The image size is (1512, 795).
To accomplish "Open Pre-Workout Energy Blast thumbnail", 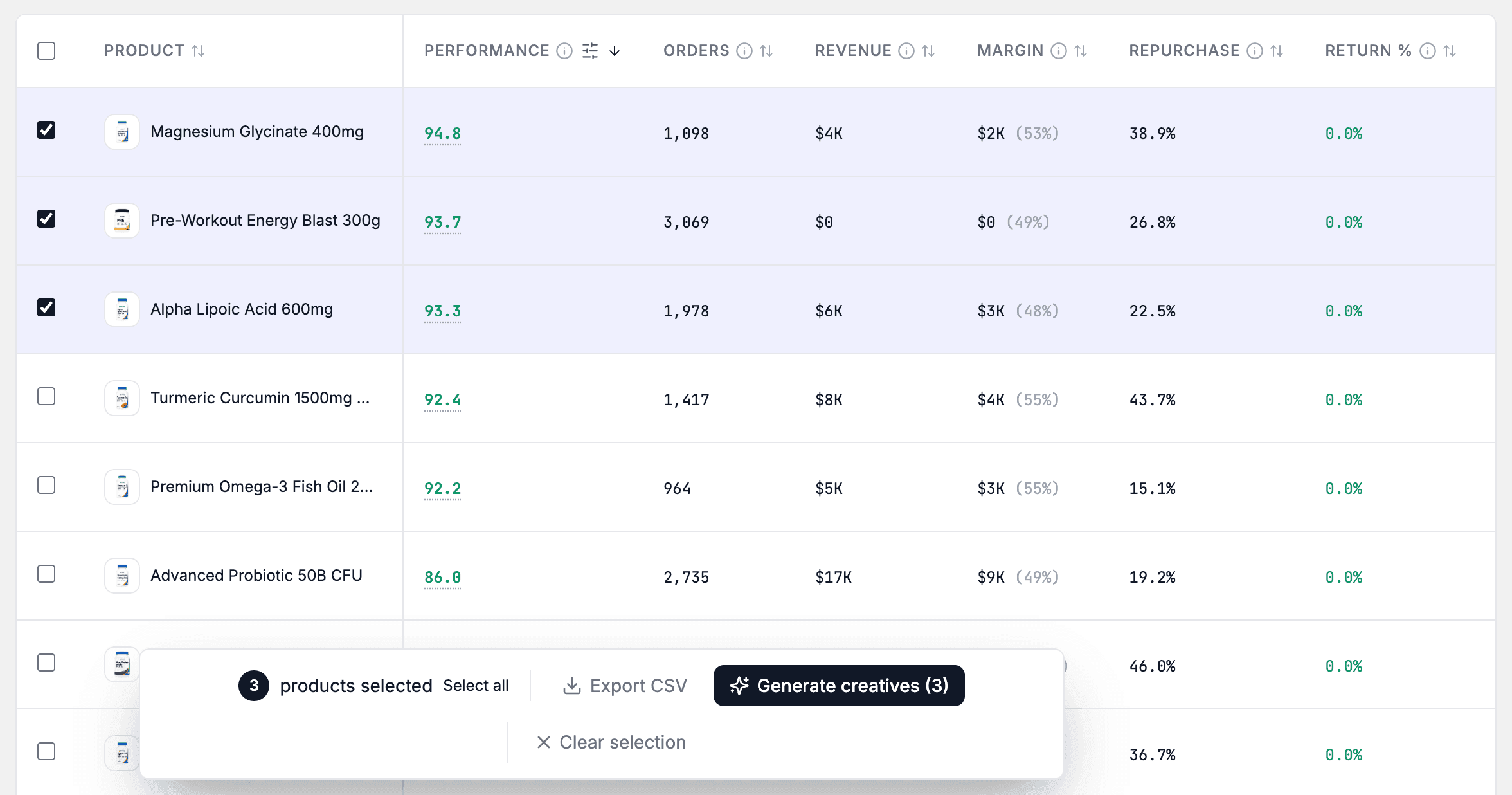I will point(122,221).
